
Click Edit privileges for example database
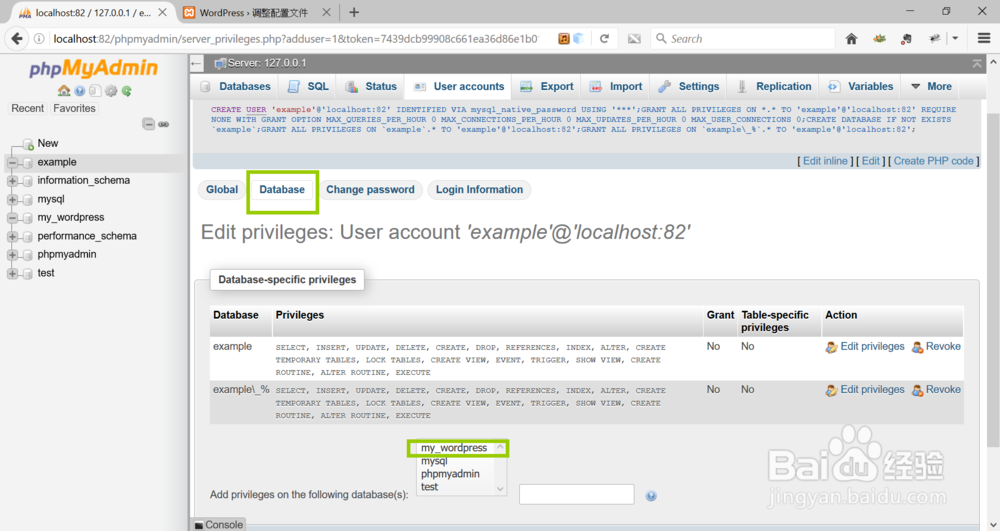click(x=872, y=347)
